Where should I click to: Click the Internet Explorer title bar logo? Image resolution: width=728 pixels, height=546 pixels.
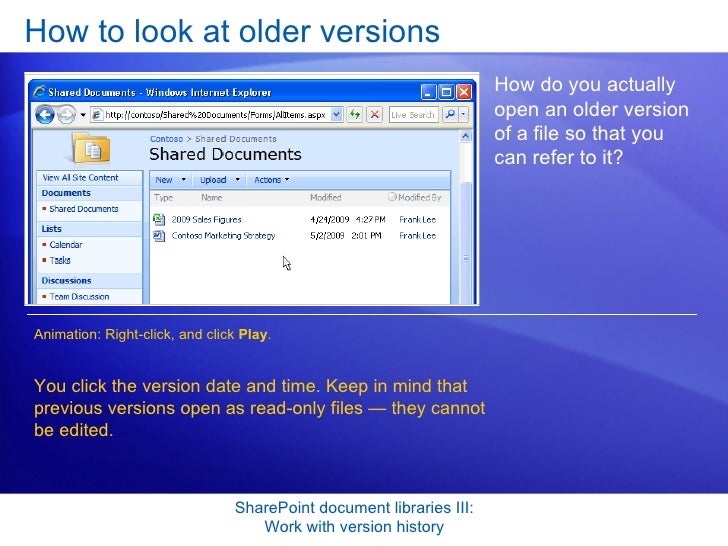(39, 91)
